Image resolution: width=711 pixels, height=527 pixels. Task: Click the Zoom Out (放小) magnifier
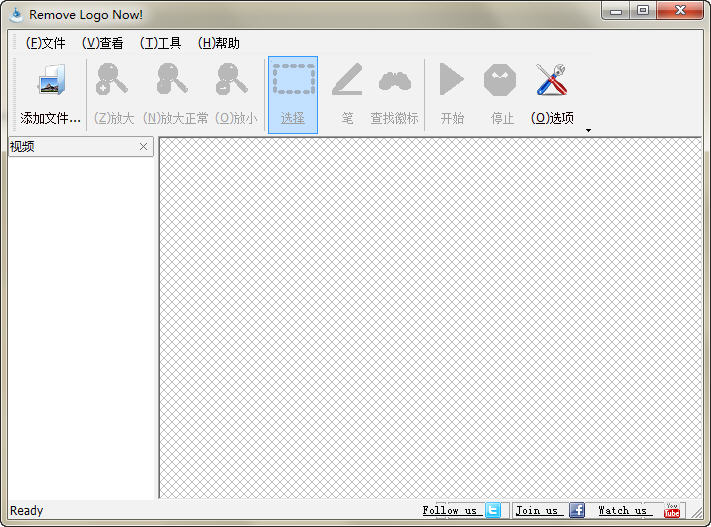(232, 79)
